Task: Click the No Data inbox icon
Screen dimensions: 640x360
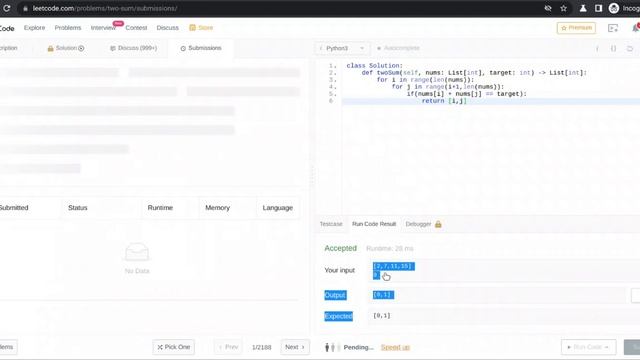Action: tap(137, 252)
